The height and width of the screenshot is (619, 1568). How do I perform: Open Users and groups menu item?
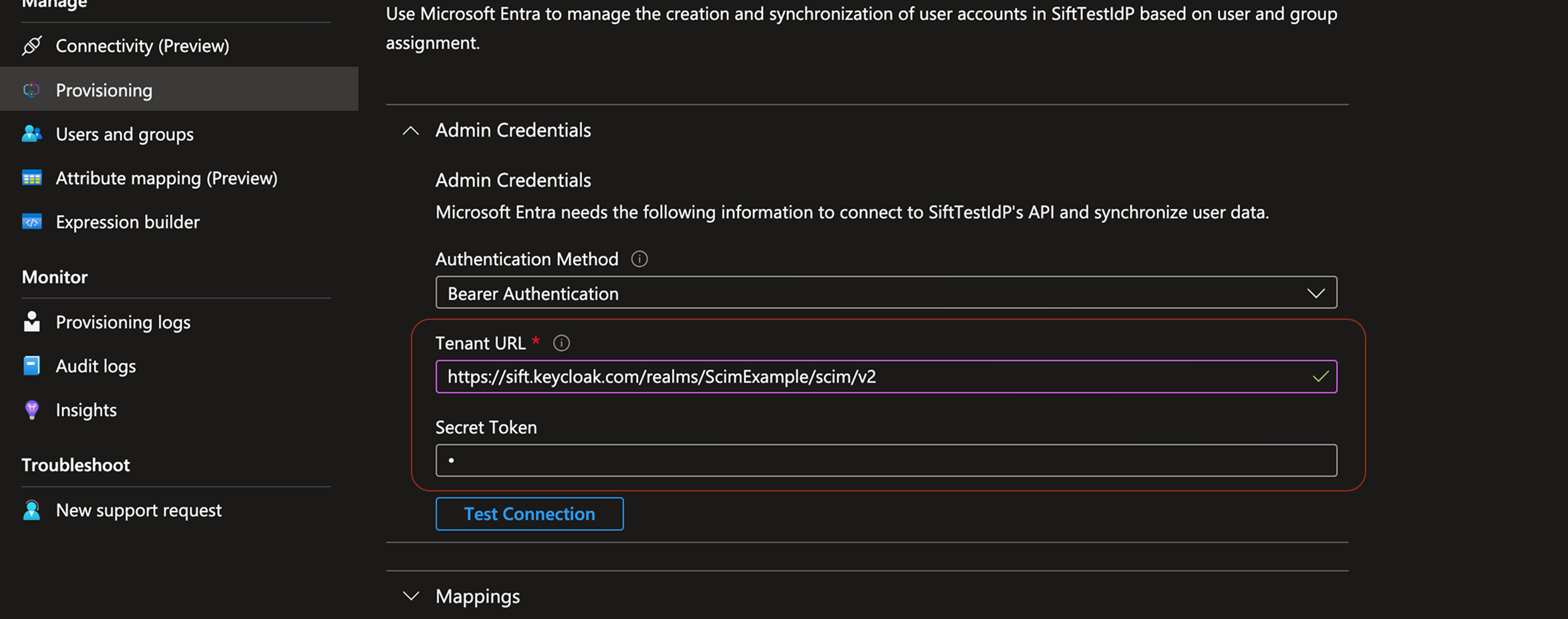124,134
